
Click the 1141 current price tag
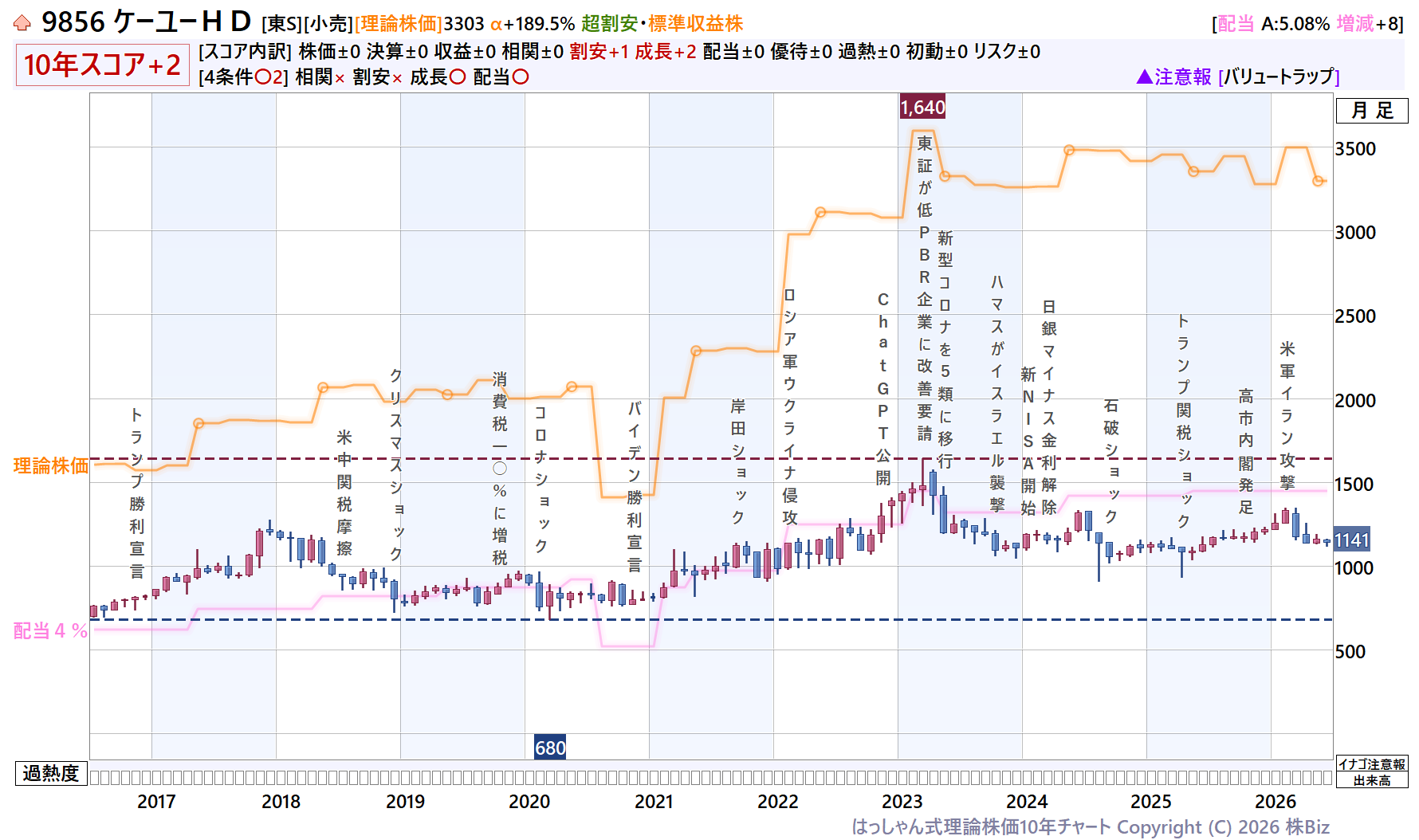coord(1352,540)
